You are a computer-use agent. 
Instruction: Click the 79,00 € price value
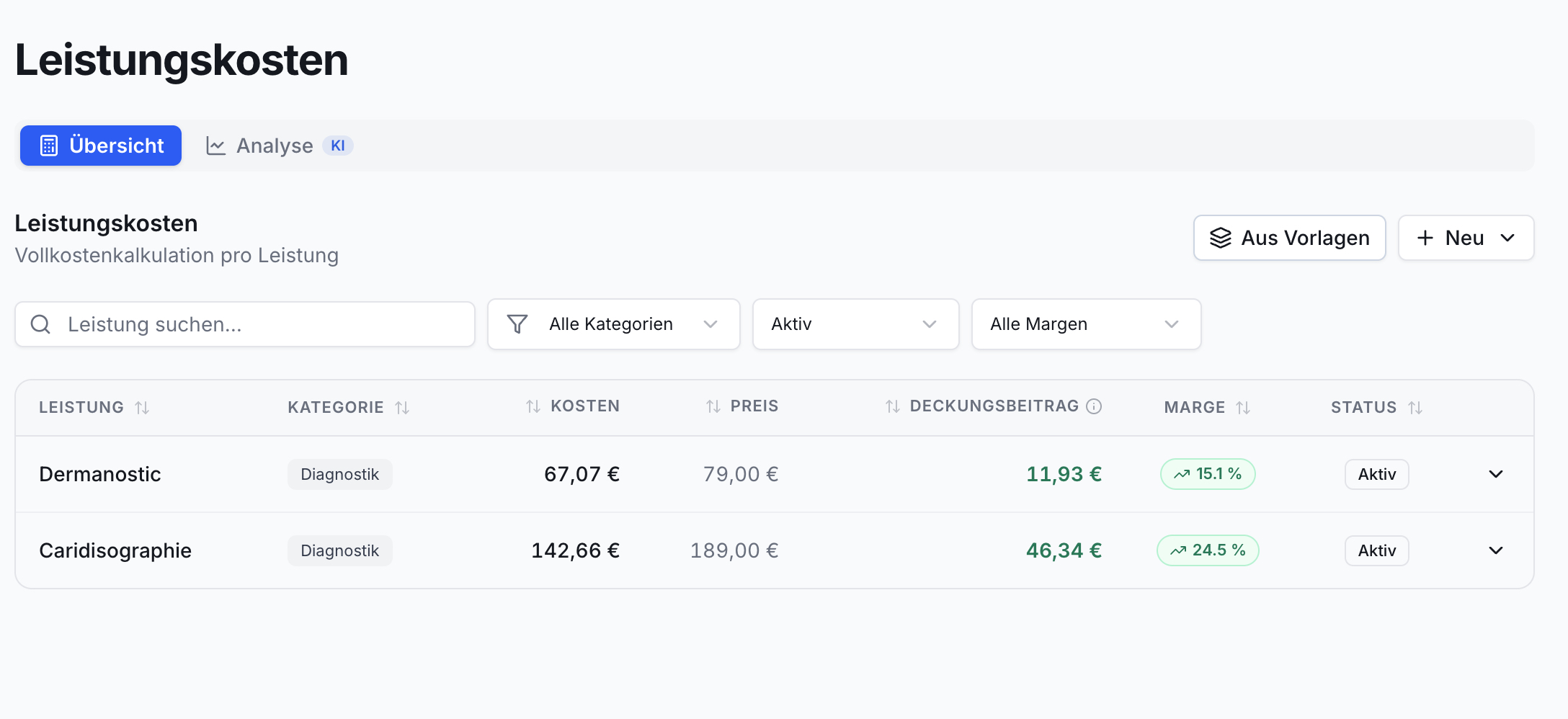(741, 474)
